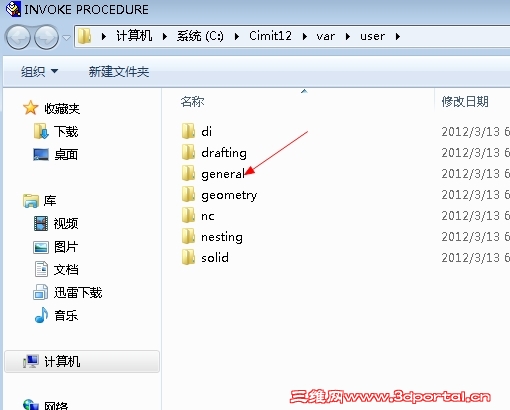510x410 pixels.
Task: Sort by the 修改日期 column header
Action: coord(465,101)
